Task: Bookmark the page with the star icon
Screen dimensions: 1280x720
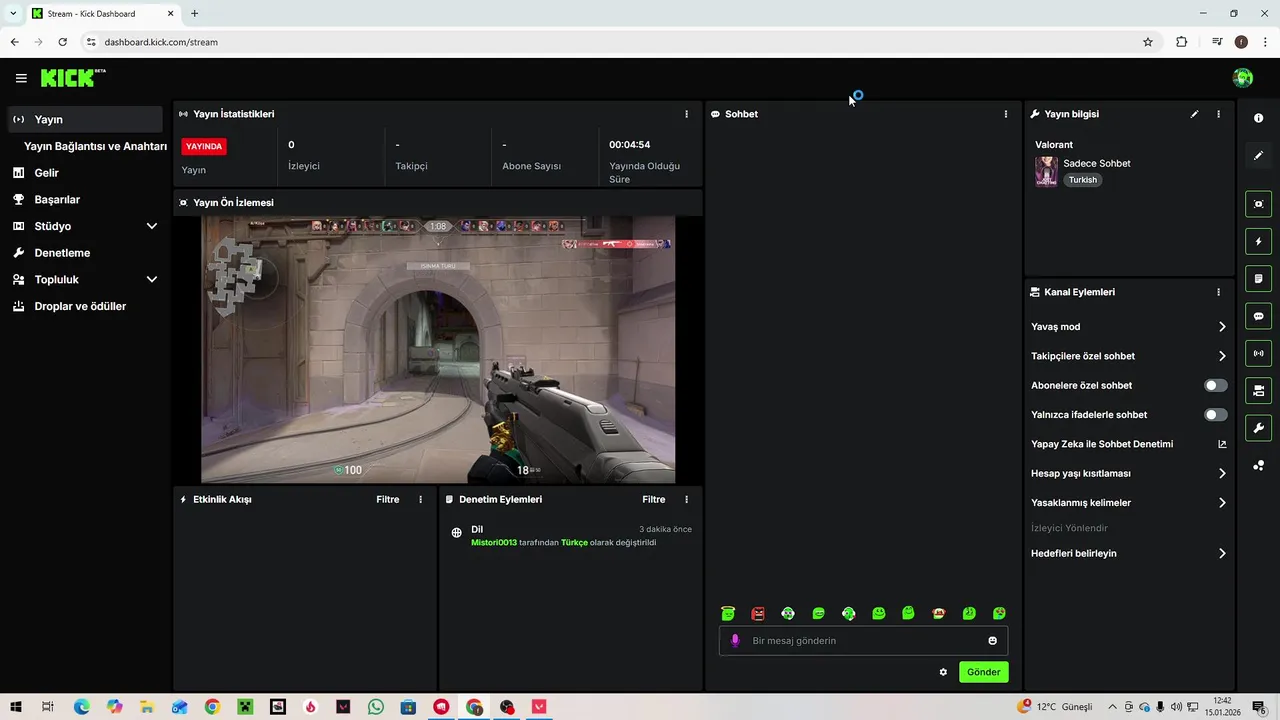Action: click(x=1148, y=42)
